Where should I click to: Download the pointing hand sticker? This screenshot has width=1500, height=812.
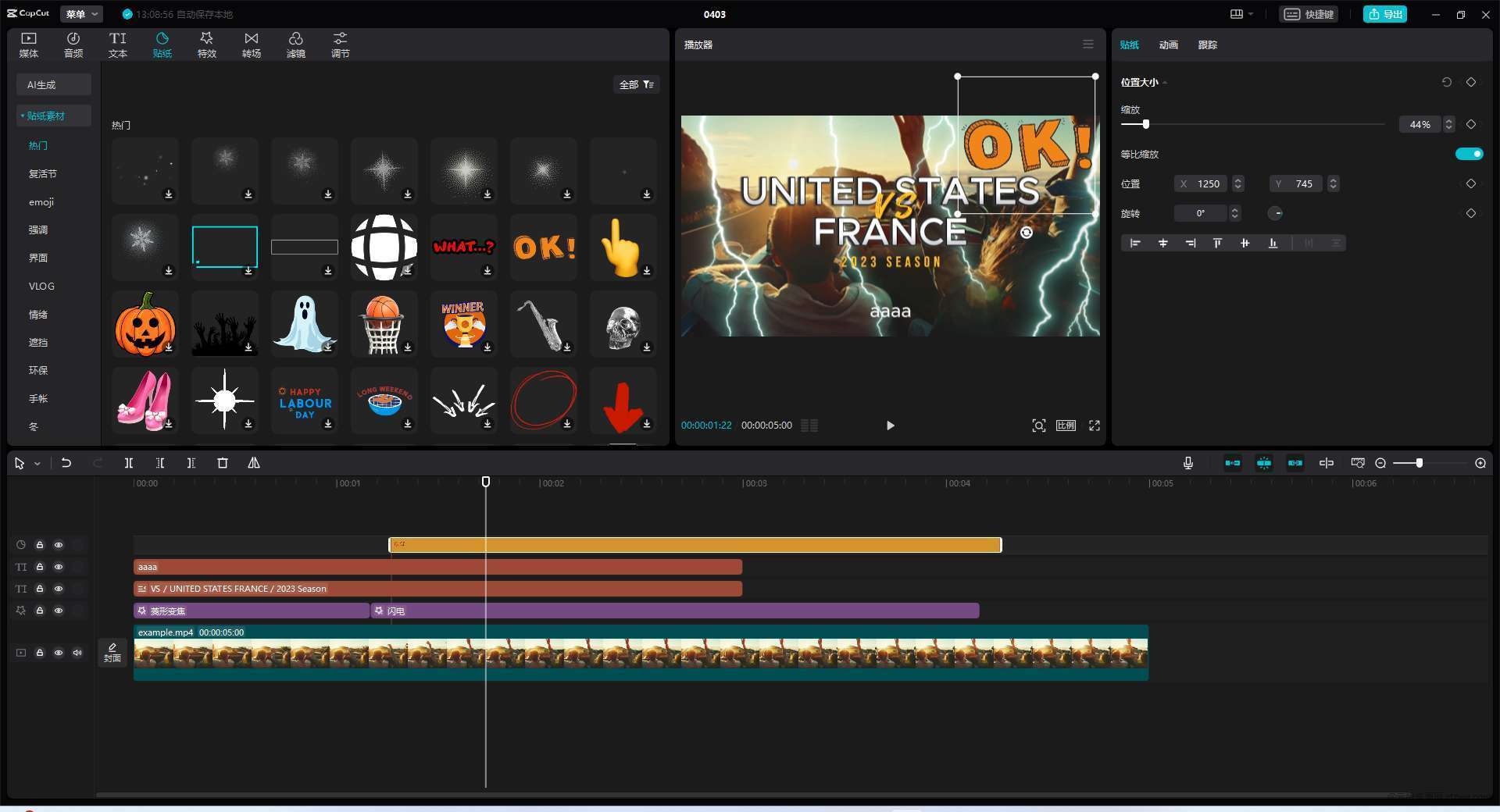tap(647, 270)
